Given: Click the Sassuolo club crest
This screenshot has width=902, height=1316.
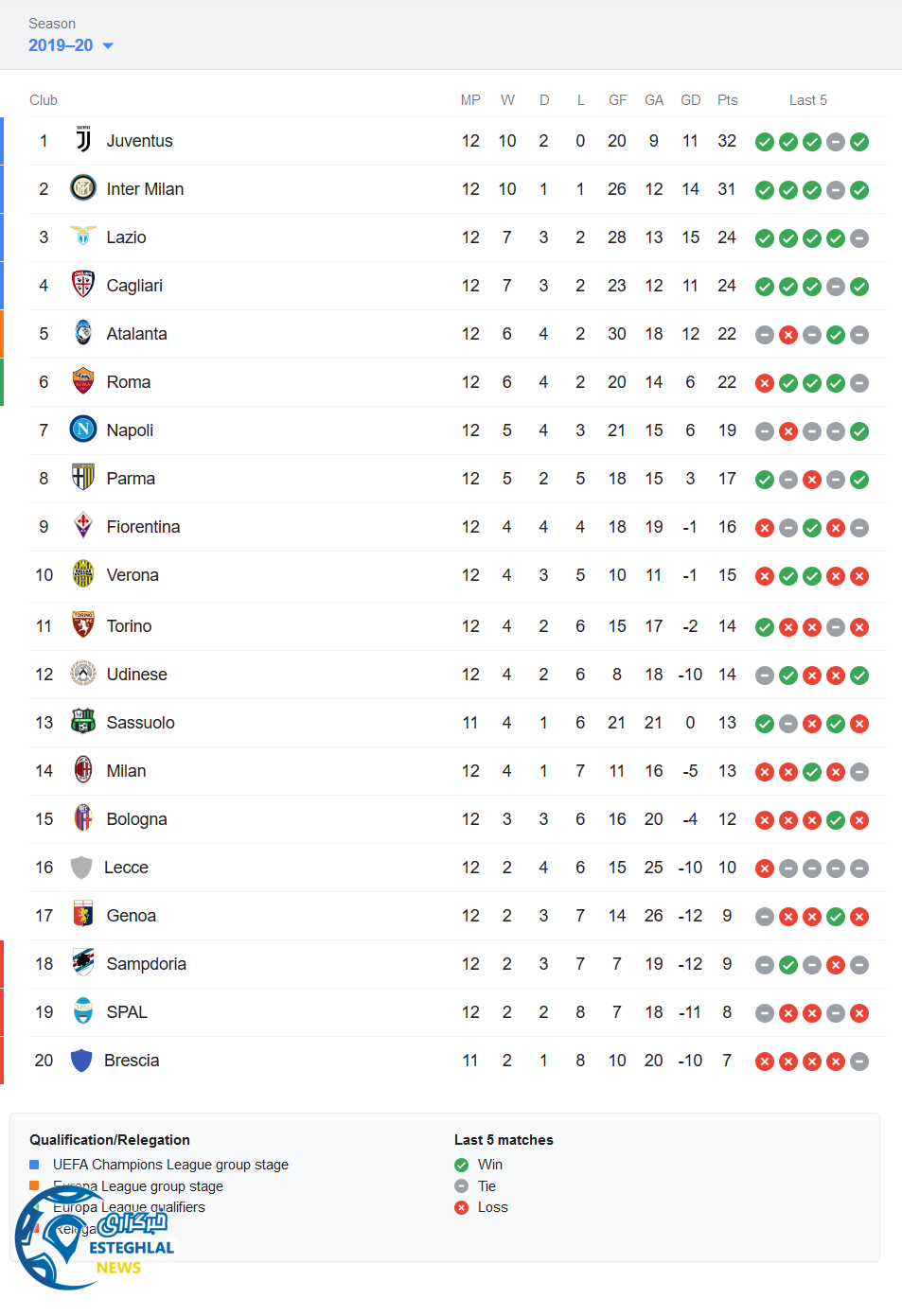Looking at the screenshot, I should (83, 722).
